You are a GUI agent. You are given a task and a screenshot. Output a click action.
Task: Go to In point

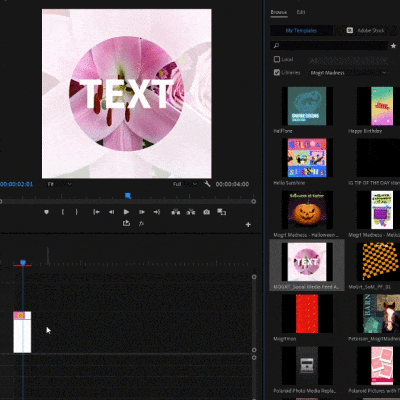96,212
